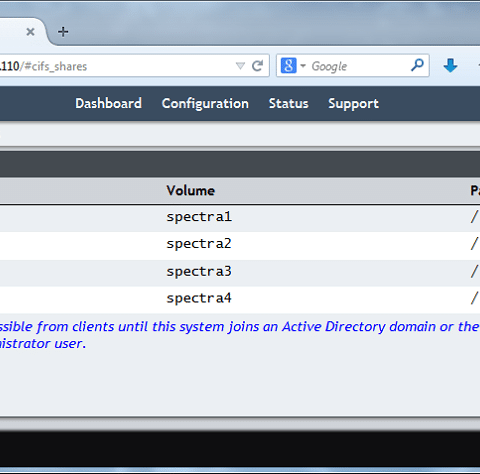Click the blue Active Directory notice text
Image resolution: width=480 pixels, height=474 pixels.
240,335
